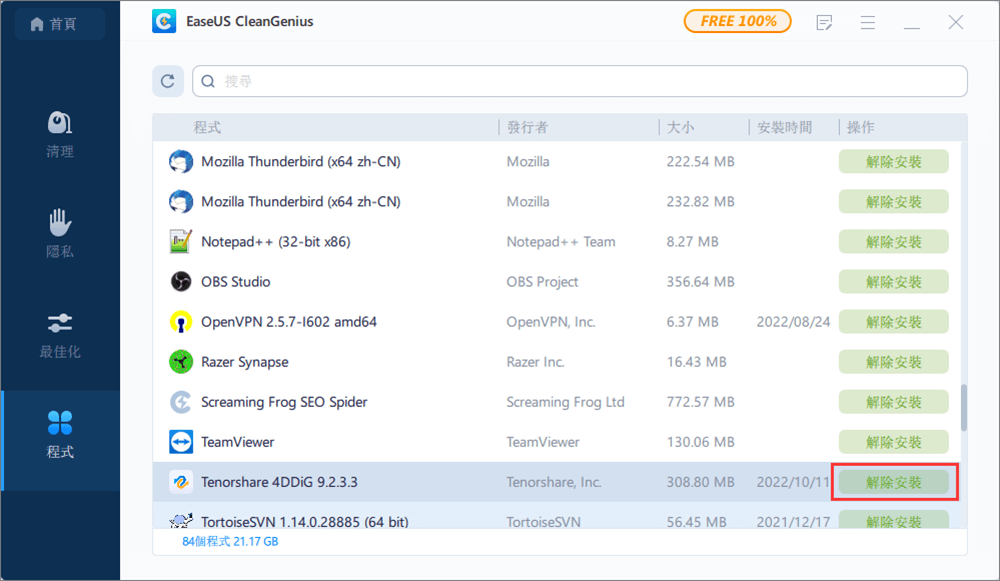Click the Thunderbird icon in the 222.54 MB row
The width and height of the screenshot is (1000, 581).
click(181, 161)
